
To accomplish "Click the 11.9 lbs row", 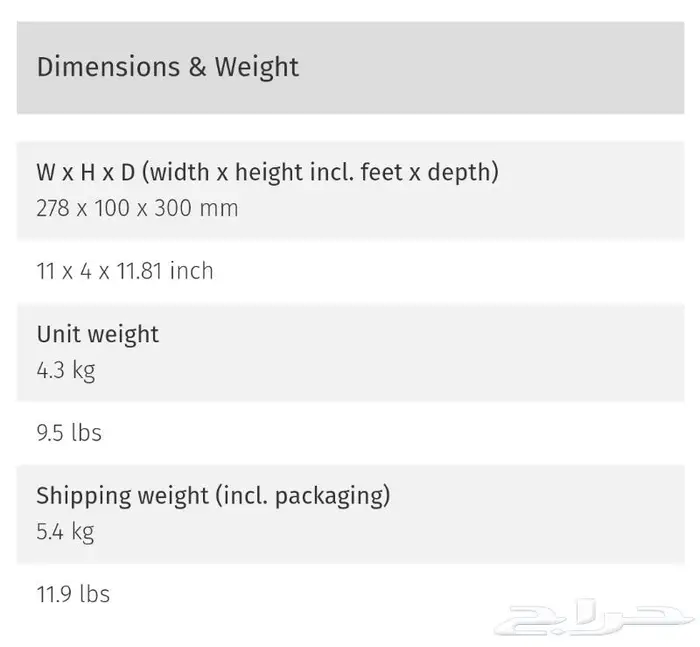I will coord(350,595).
